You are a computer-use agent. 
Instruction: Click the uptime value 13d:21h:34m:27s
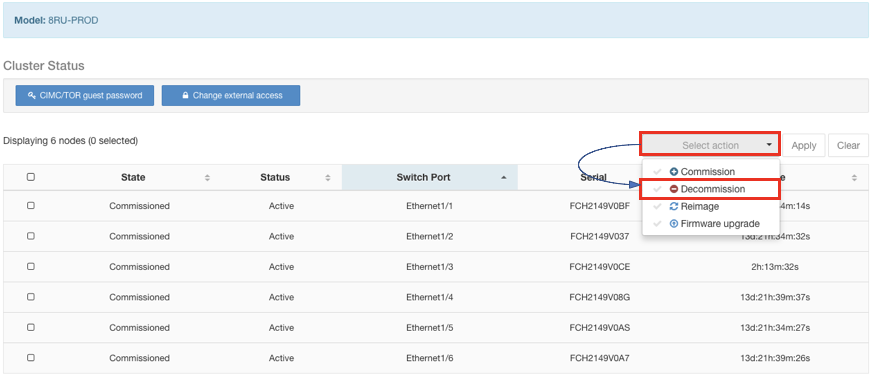[x=775, y=328]
